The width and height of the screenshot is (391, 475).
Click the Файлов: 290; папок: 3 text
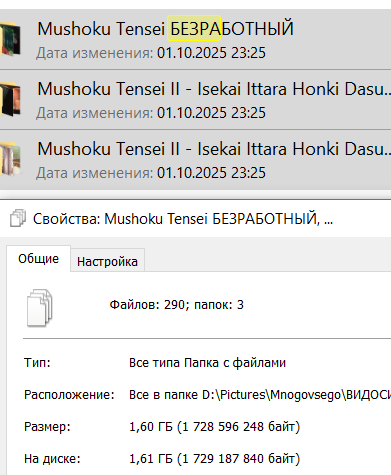(x=177, y=305)
